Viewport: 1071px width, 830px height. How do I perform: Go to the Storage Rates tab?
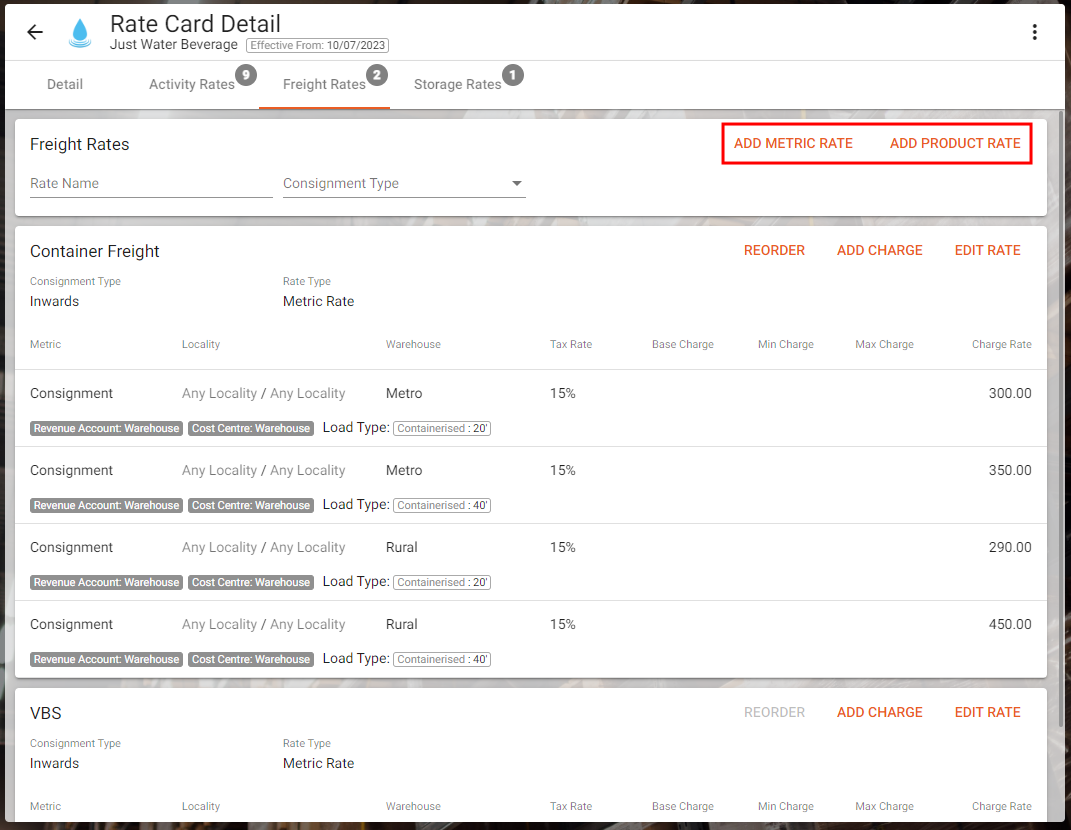pos(457,84)
